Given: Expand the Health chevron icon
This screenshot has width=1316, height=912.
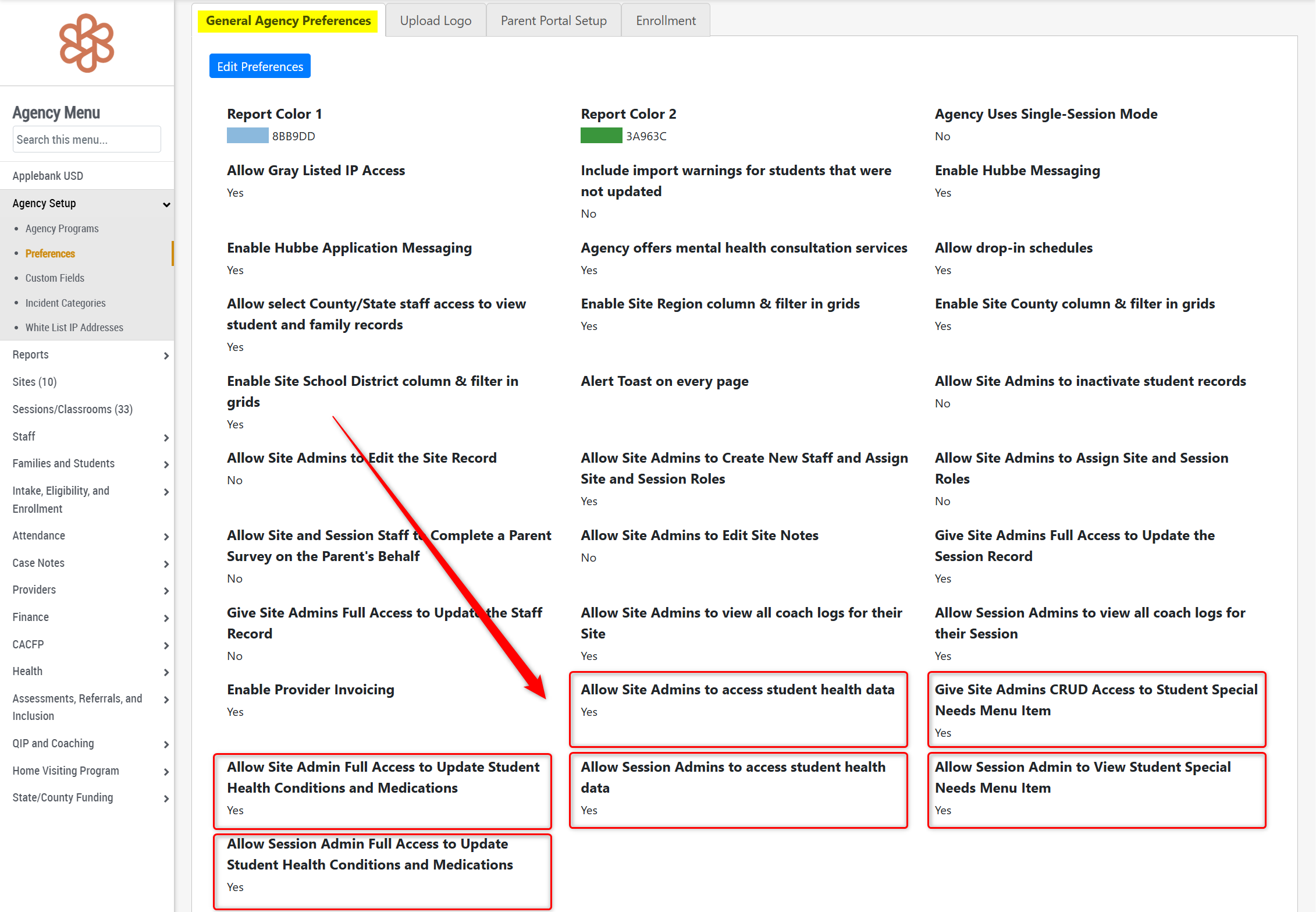Looking at the screenshot, I should [166, 672].
